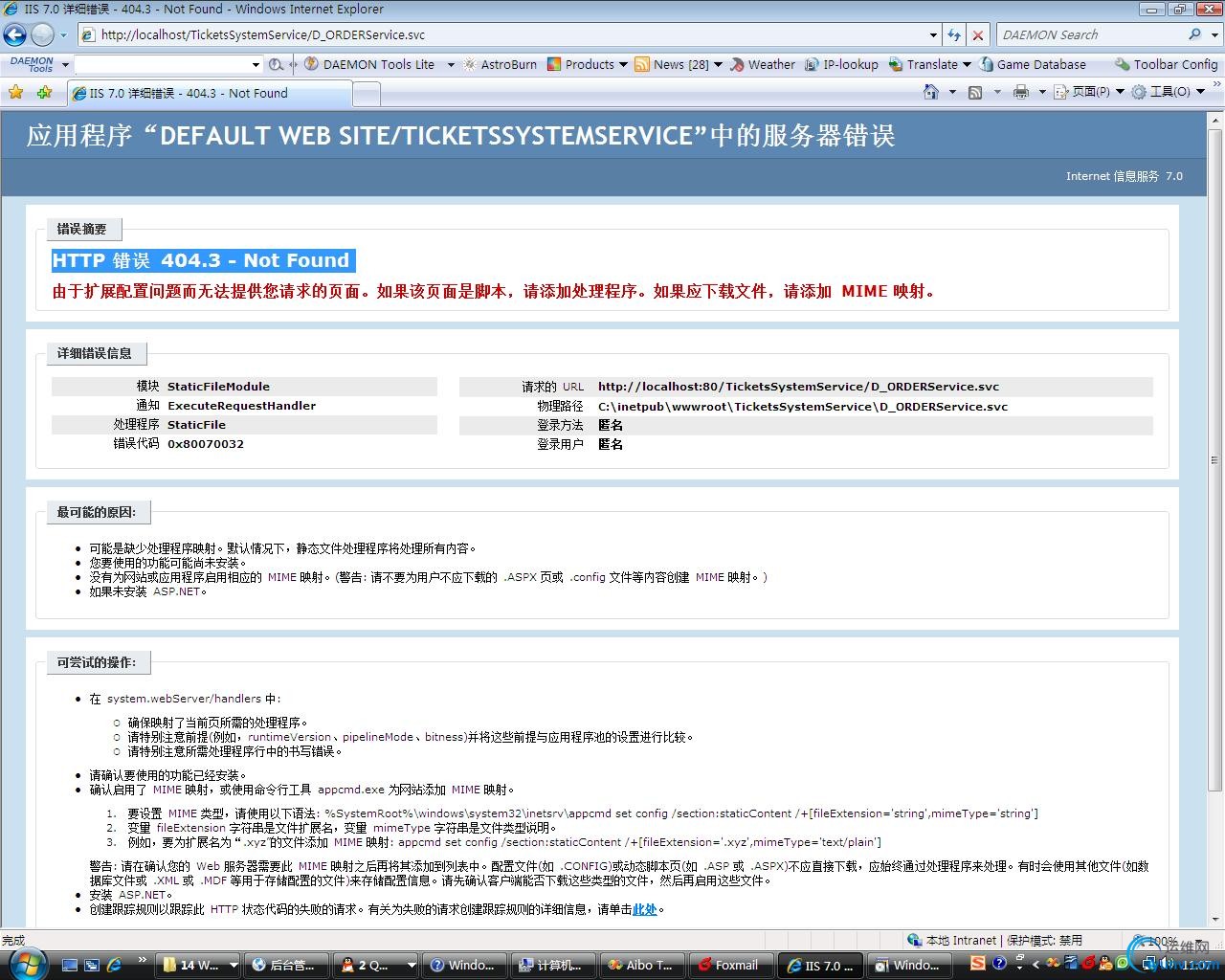Open Game Database from the toolbar
The width and height of the screenshot is (1225, 980).
coord(1033,65)
